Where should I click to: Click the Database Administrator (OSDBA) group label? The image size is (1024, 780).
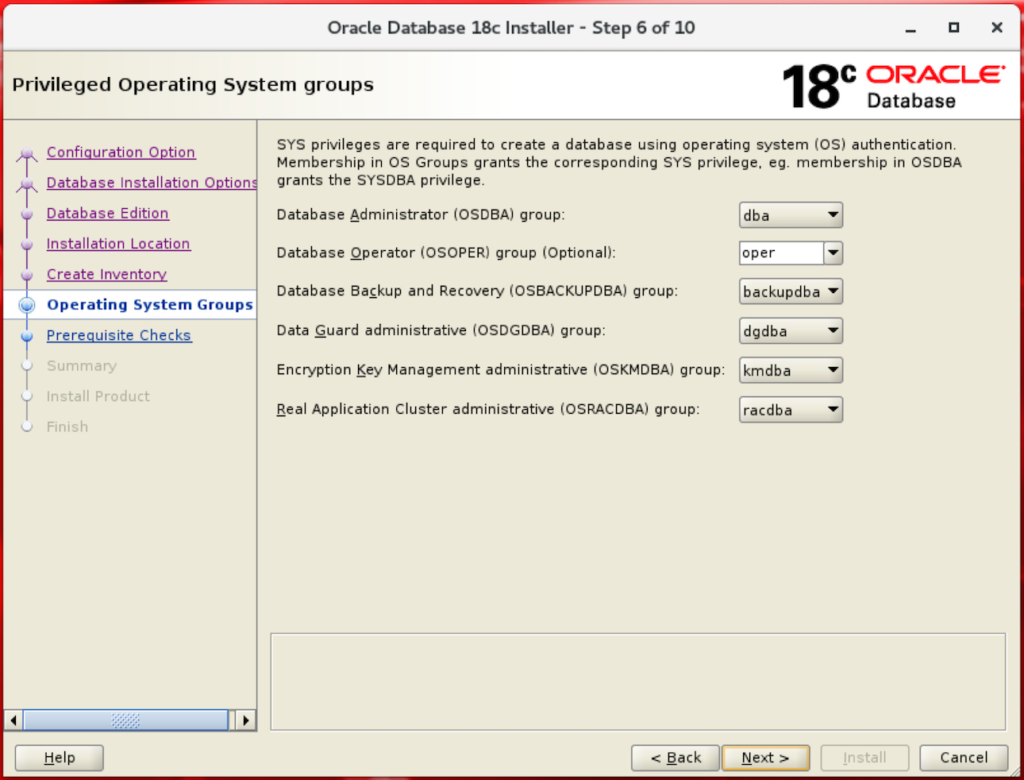pos(421,215)
